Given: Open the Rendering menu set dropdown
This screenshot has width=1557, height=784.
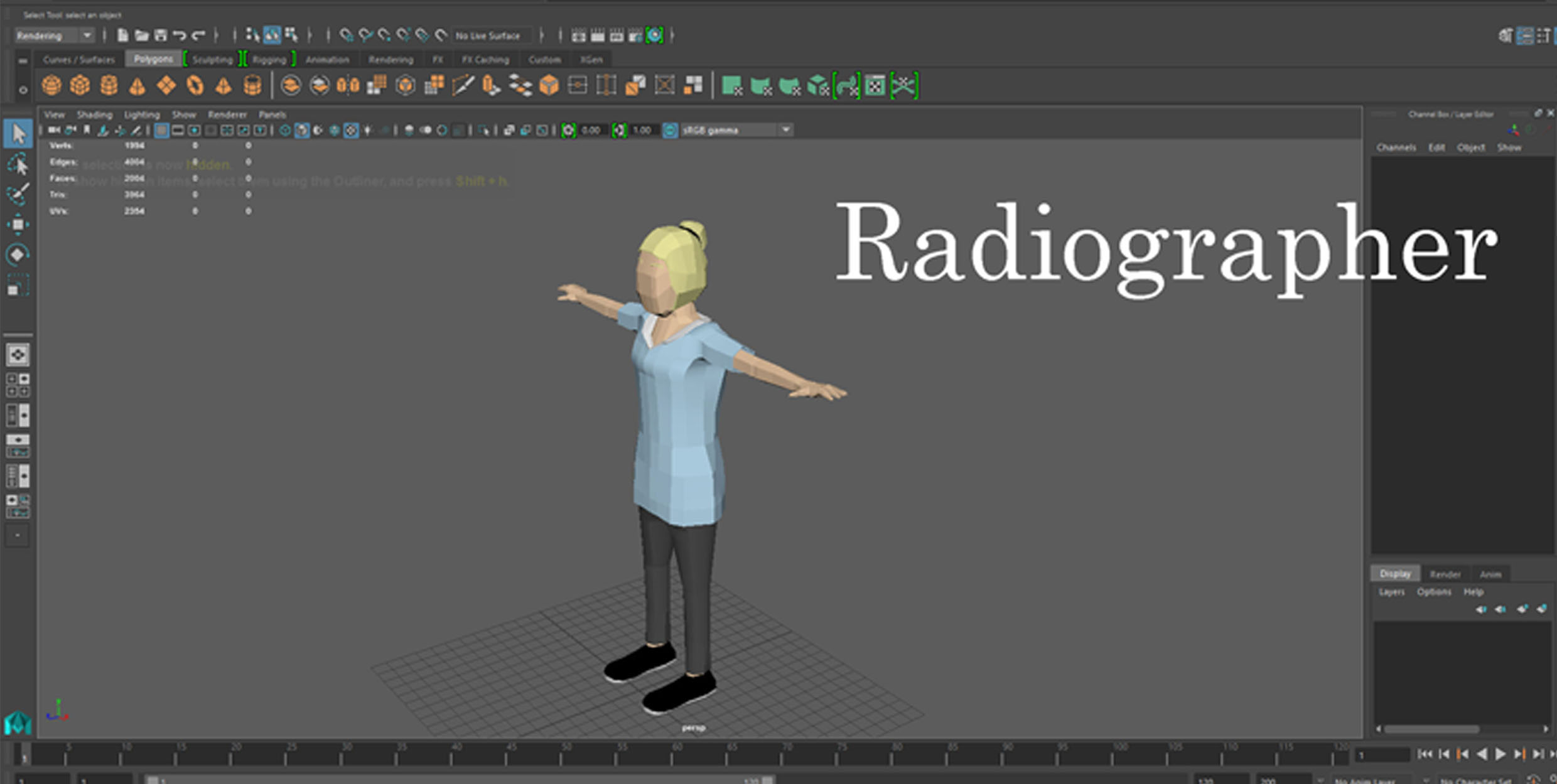Looking at the screenshot, I should click(87, 35).
